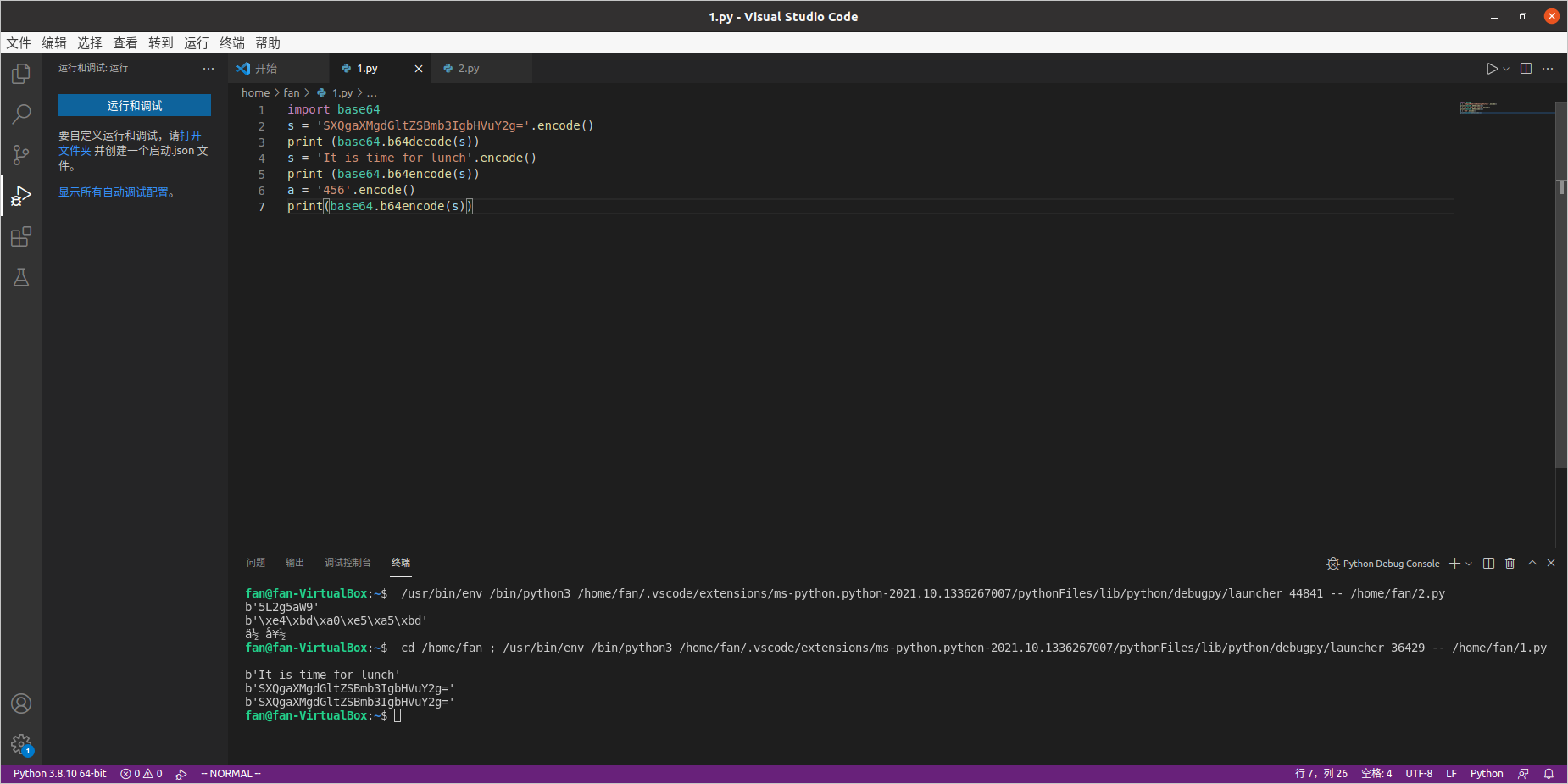Maximize the panel size with up chevron
This screenshot has width=1568, height=784.
pyautogui.click(x=1532, y=564)
